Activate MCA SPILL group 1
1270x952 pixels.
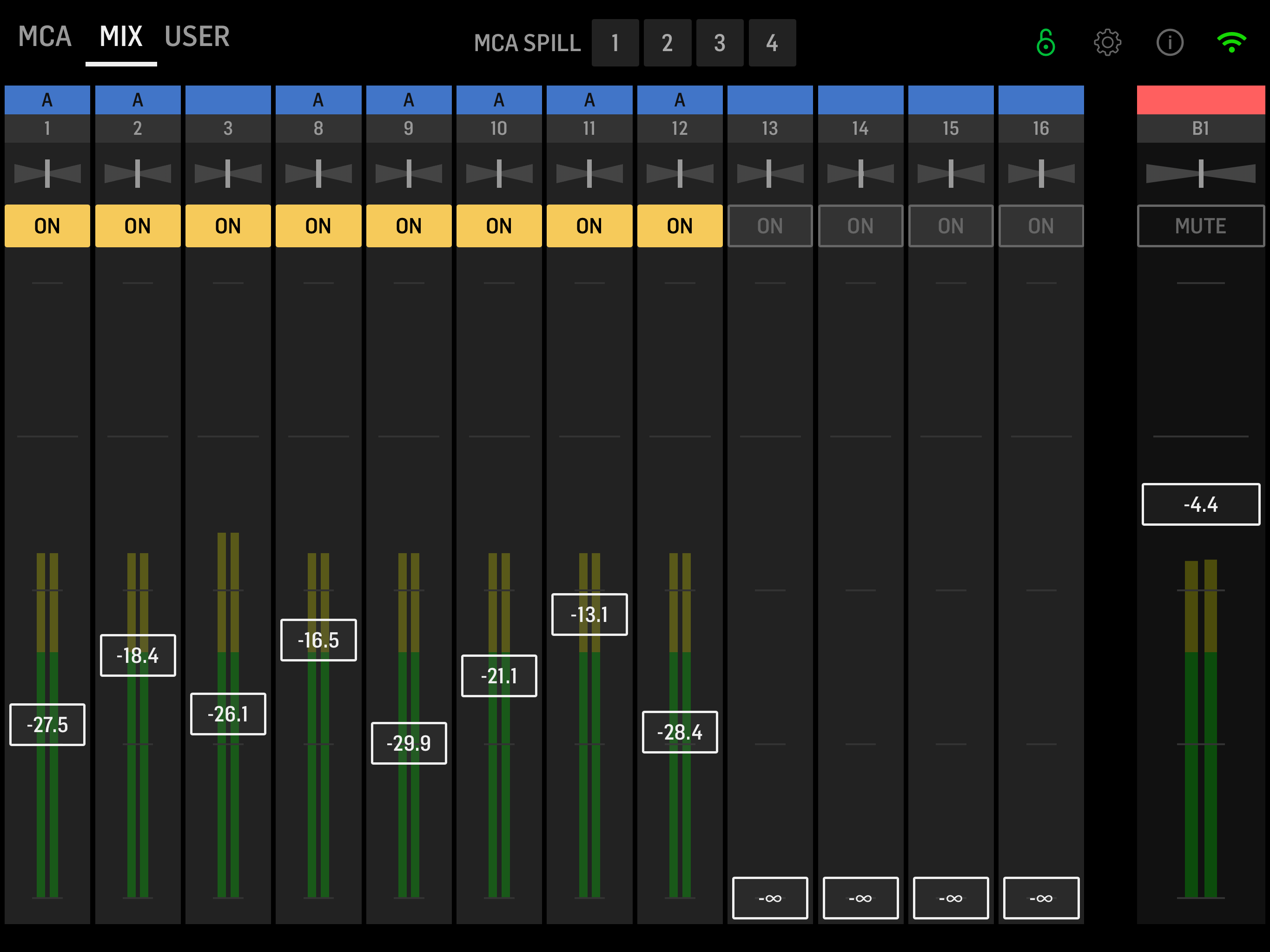[x=615, y=42]
